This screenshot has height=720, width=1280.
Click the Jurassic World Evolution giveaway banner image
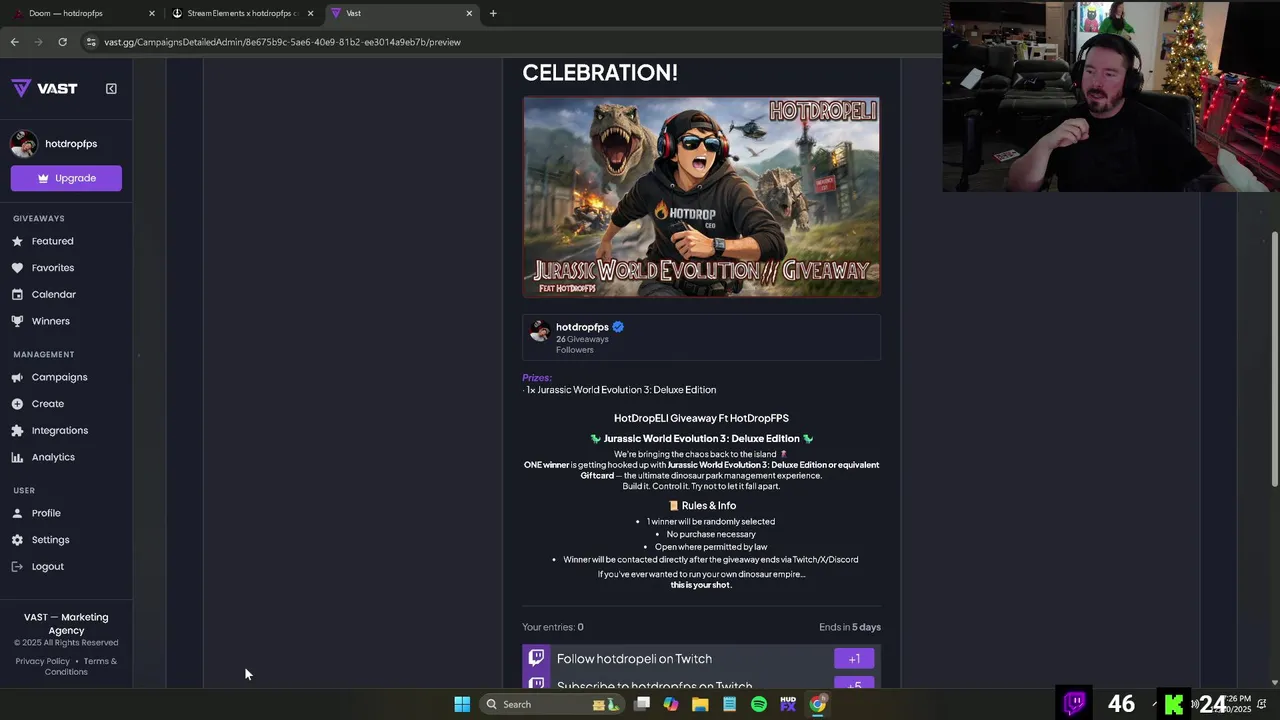(701, 197)
